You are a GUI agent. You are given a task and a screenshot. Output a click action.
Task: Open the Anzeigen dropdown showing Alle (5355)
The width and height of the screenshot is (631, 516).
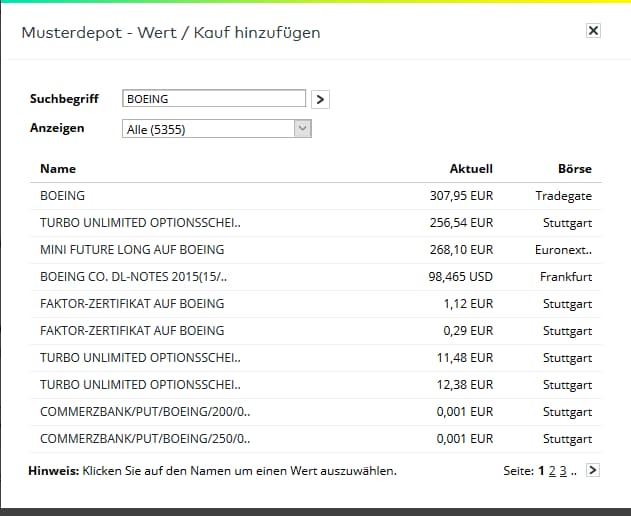tap(217, 129)
